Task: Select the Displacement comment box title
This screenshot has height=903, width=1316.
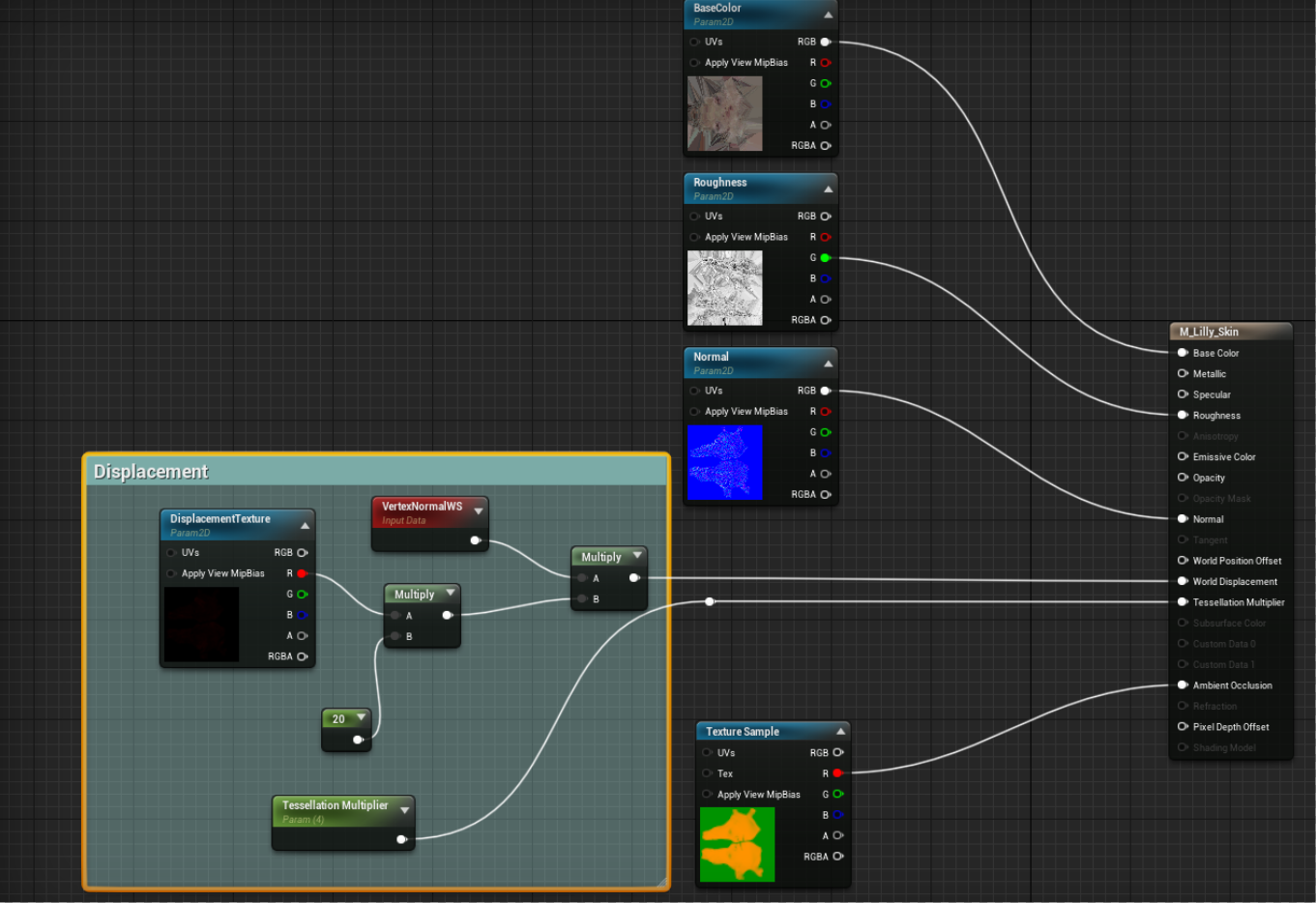Action: (x=151, y=472)
